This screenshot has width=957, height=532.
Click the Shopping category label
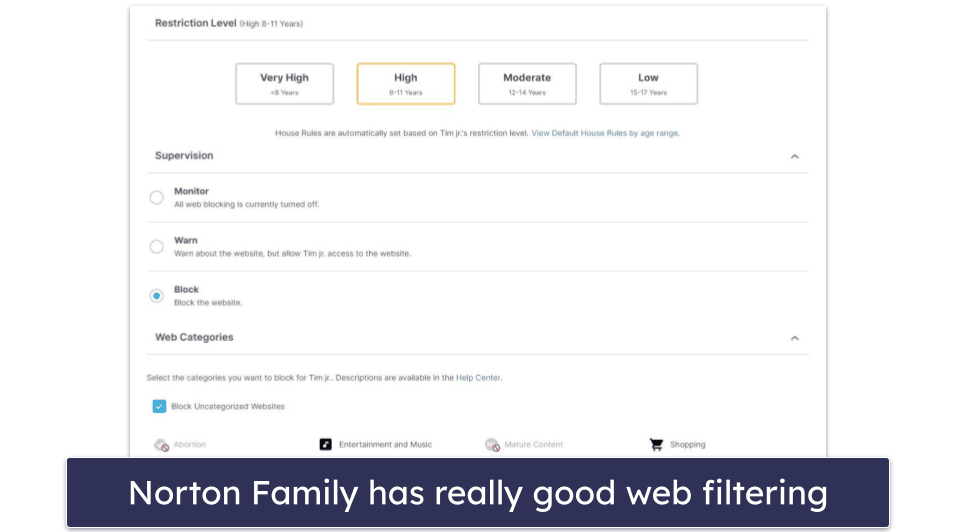687,445
